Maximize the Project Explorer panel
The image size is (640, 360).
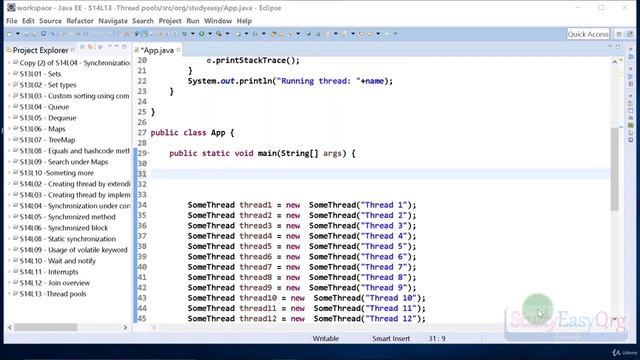click(x=124, y=47)
